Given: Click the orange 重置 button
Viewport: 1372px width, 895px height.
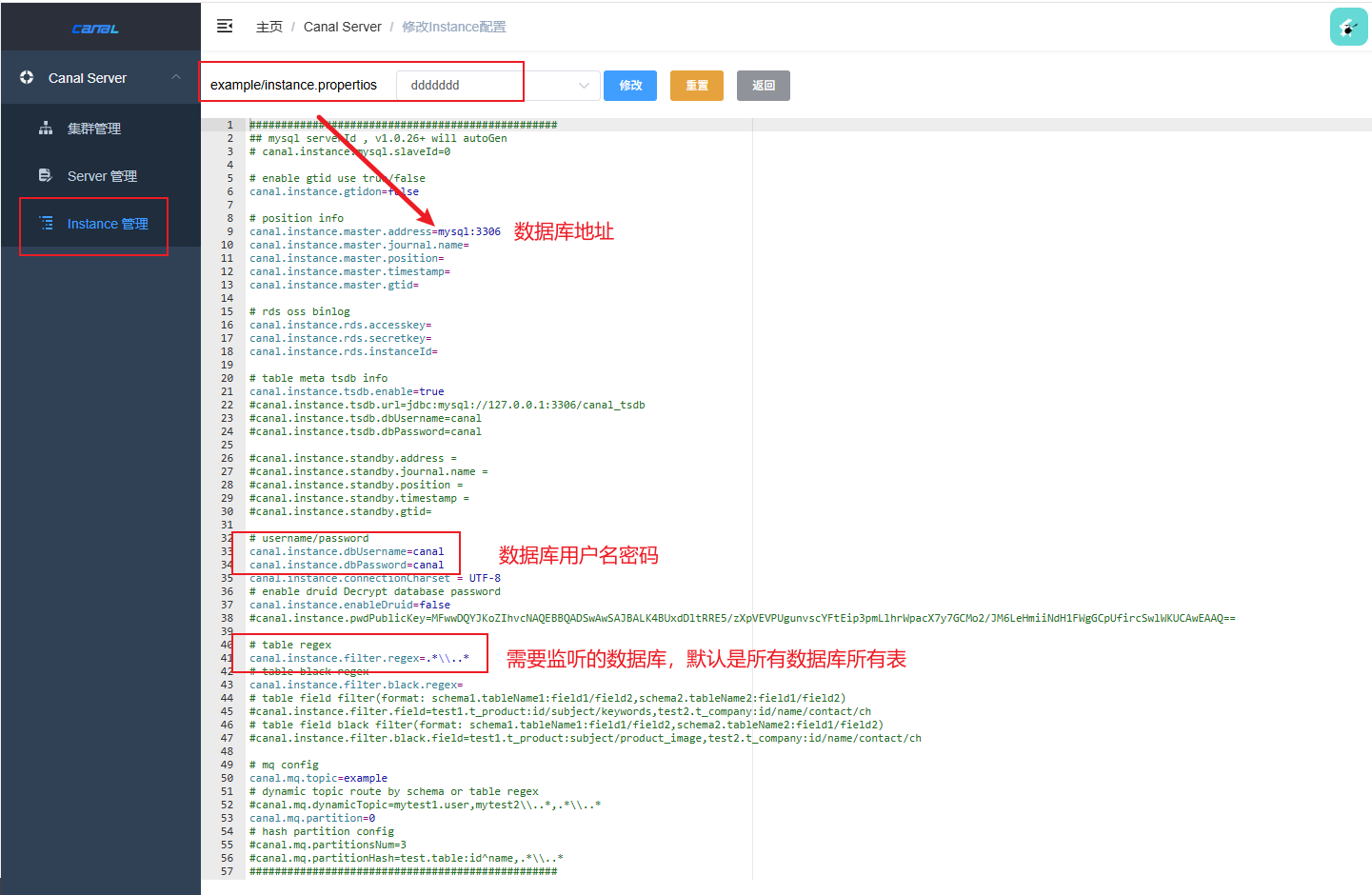Looking at the screenshot, I should coord(697,85).
